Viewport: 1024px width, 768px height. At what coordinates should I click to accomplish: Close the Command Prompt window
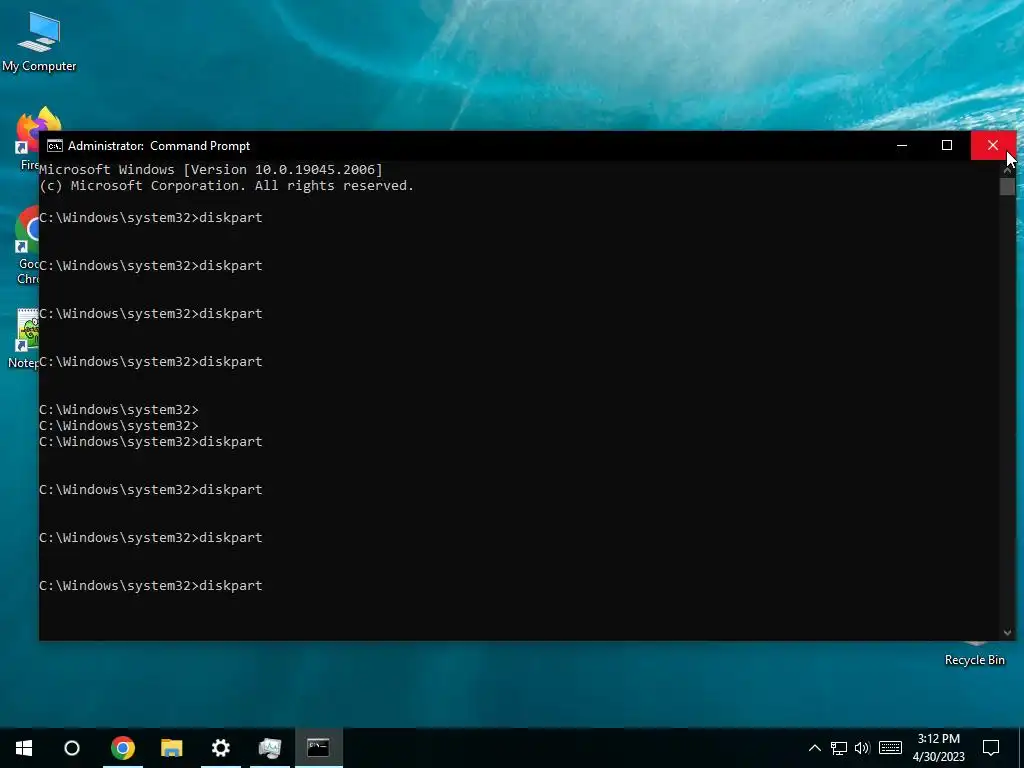click(x=993, y=146)
